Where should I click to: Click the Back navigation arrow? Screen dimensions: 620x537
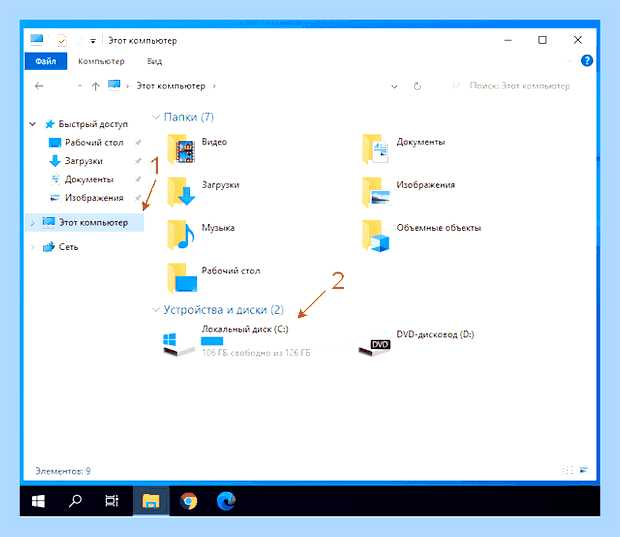pyautogui.click(x=39, y=86)
